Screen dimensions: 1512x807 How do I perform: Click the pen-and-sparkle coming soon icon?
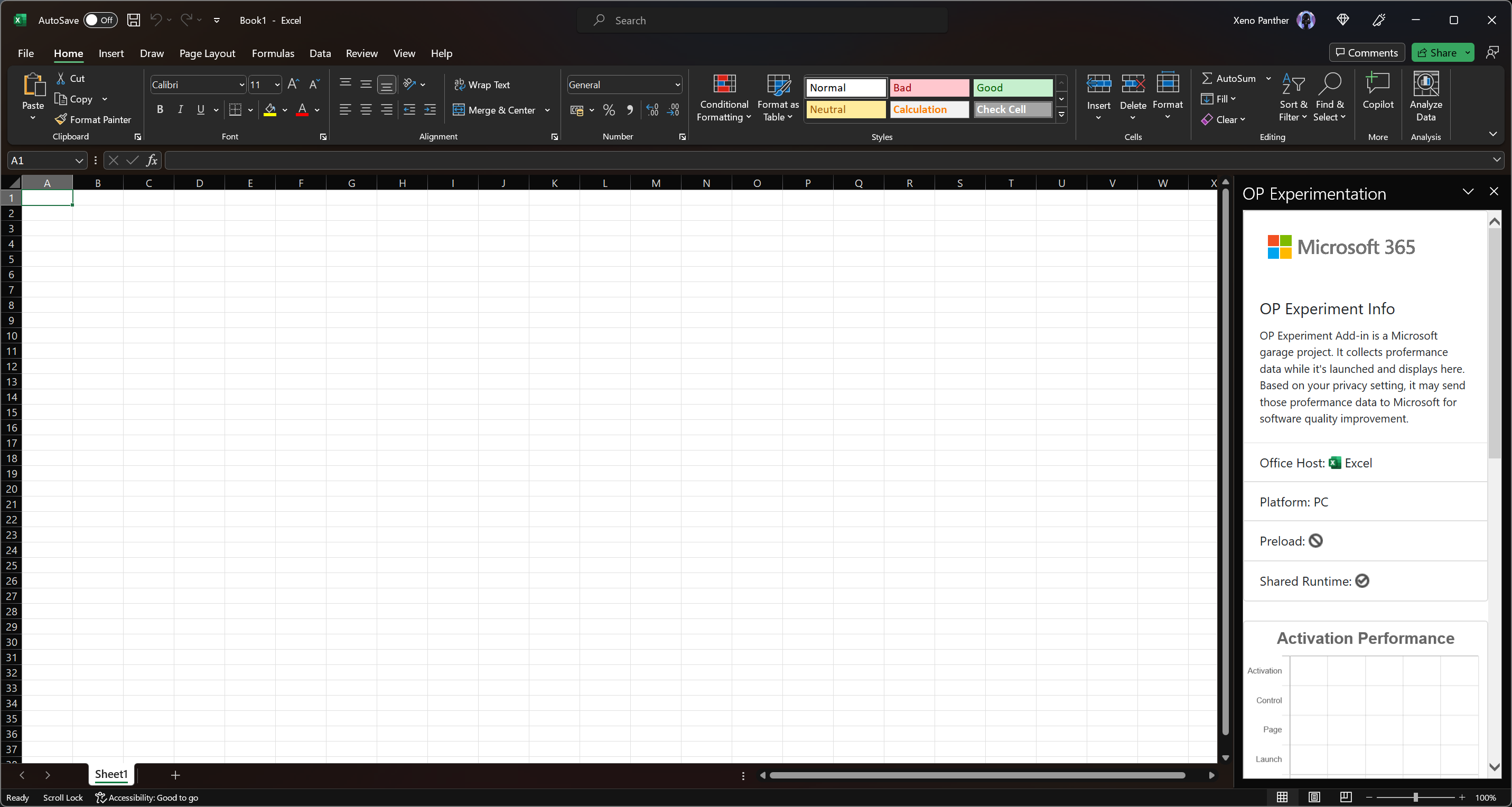pyautogui.click(x=1379, y=20)
